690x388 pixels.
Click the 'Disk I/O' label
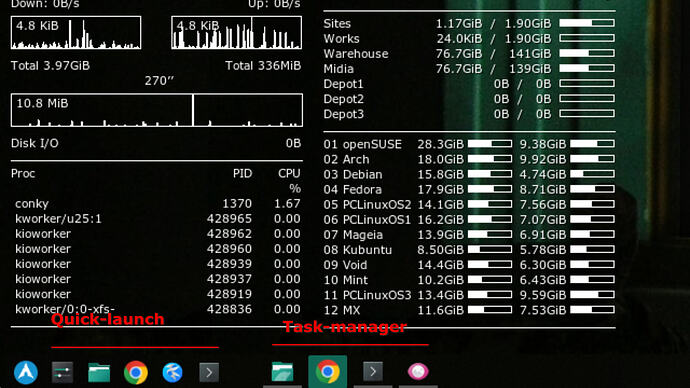pyautogui.click(x=35, y=143)
